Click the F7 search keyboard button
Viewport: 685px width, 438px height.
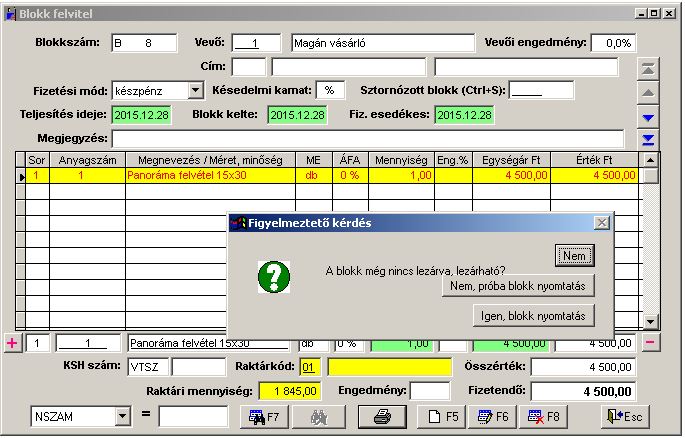pyautogui.click(x=264, y=417)
